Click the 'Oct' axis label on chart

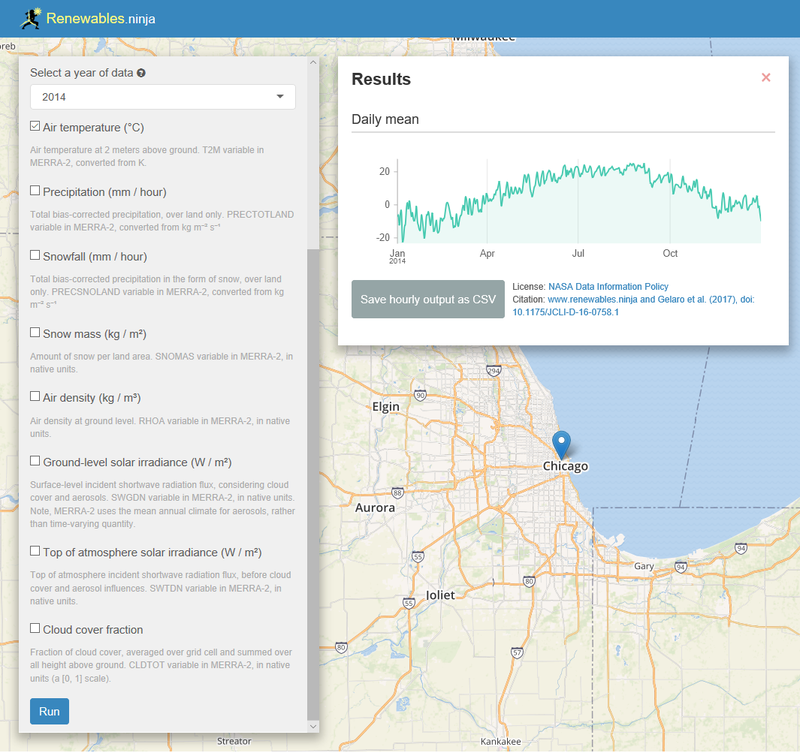[x=670, y=253]
